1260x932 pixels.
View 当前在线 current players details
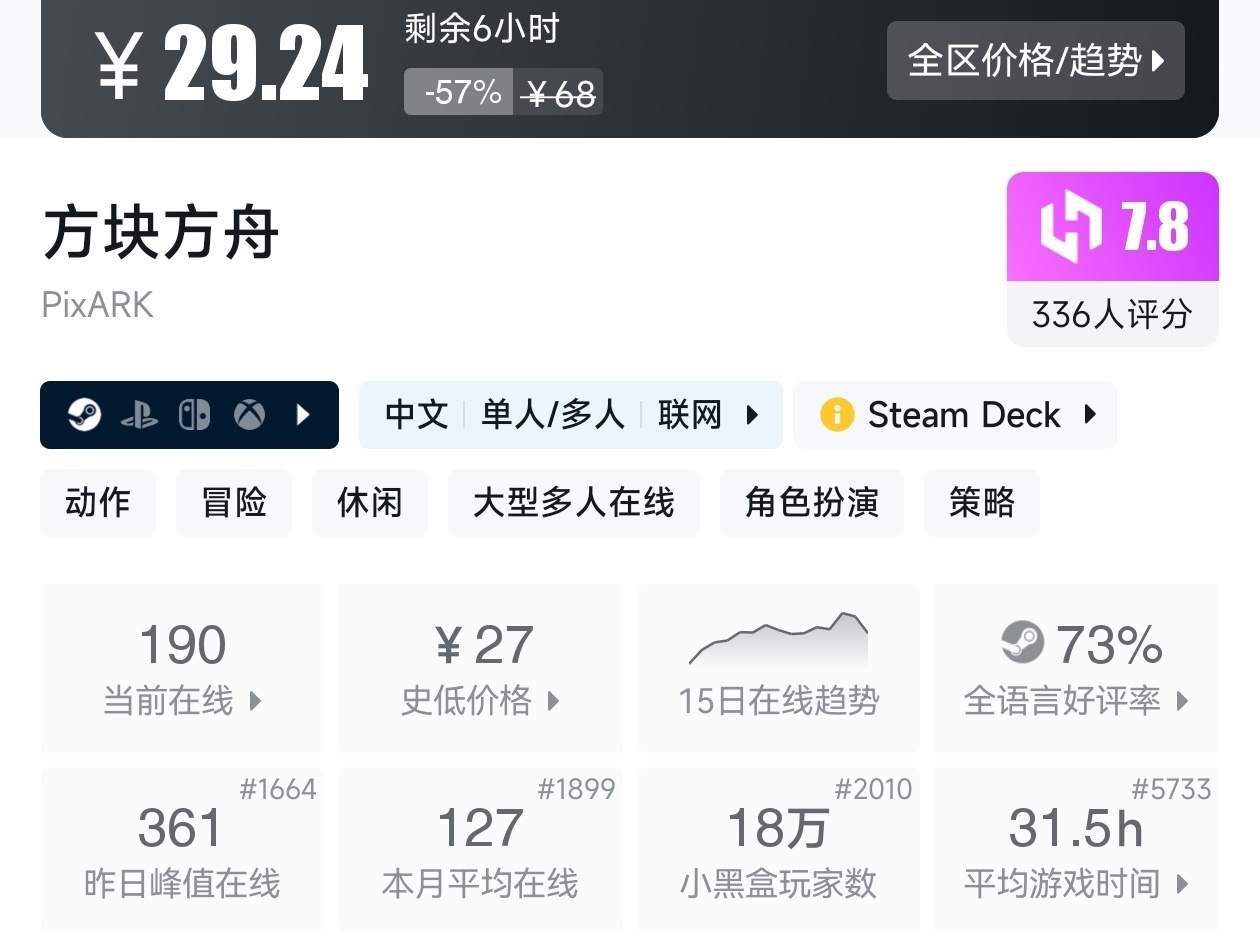click(x=182, y=668)
